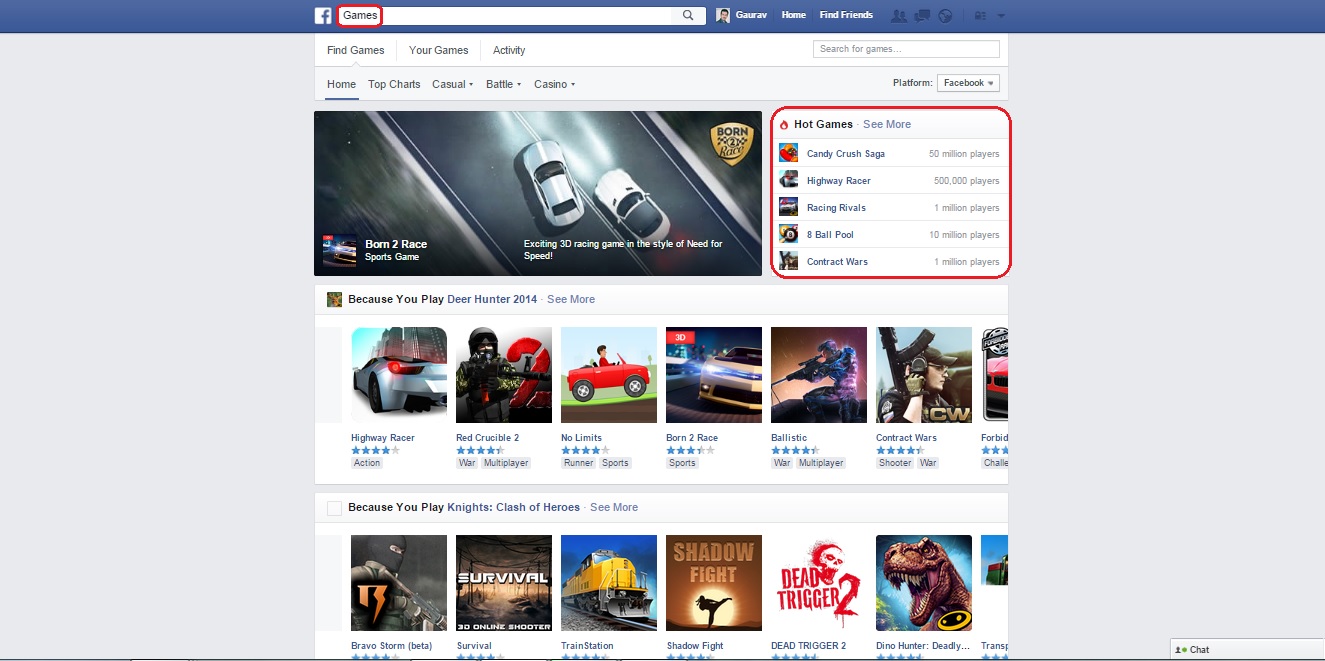Open the Shadow Fight game thumbnail
Viewport: 1325px width, 661px height.
714,583
